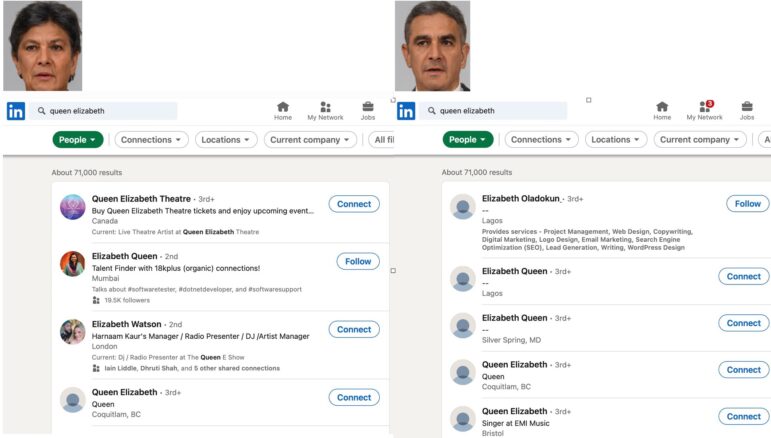Open the Locations filter in left window

click(226, 140)
